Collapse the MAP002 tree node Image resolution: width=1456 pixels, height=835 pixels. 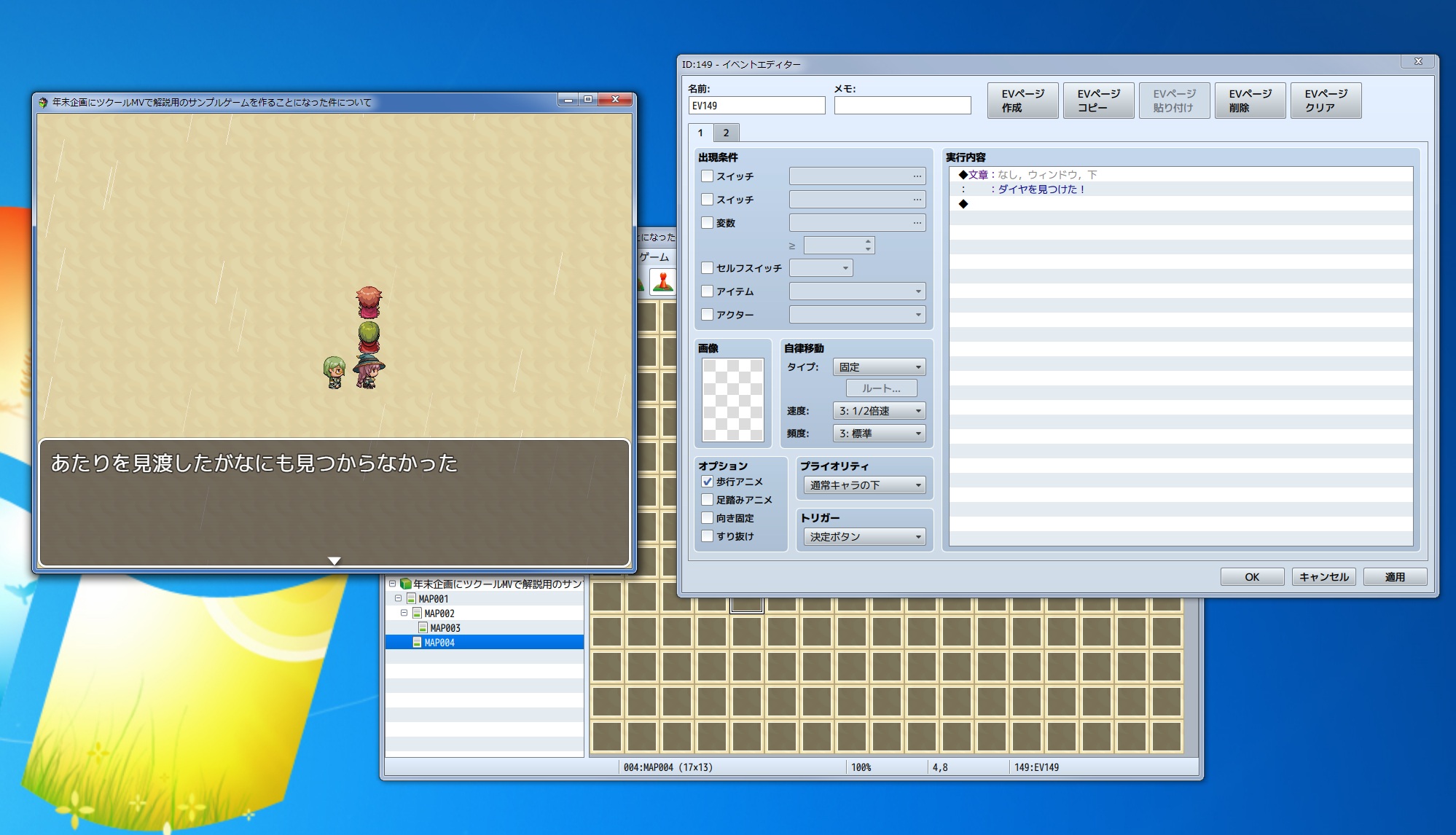(x=404, y=613)
